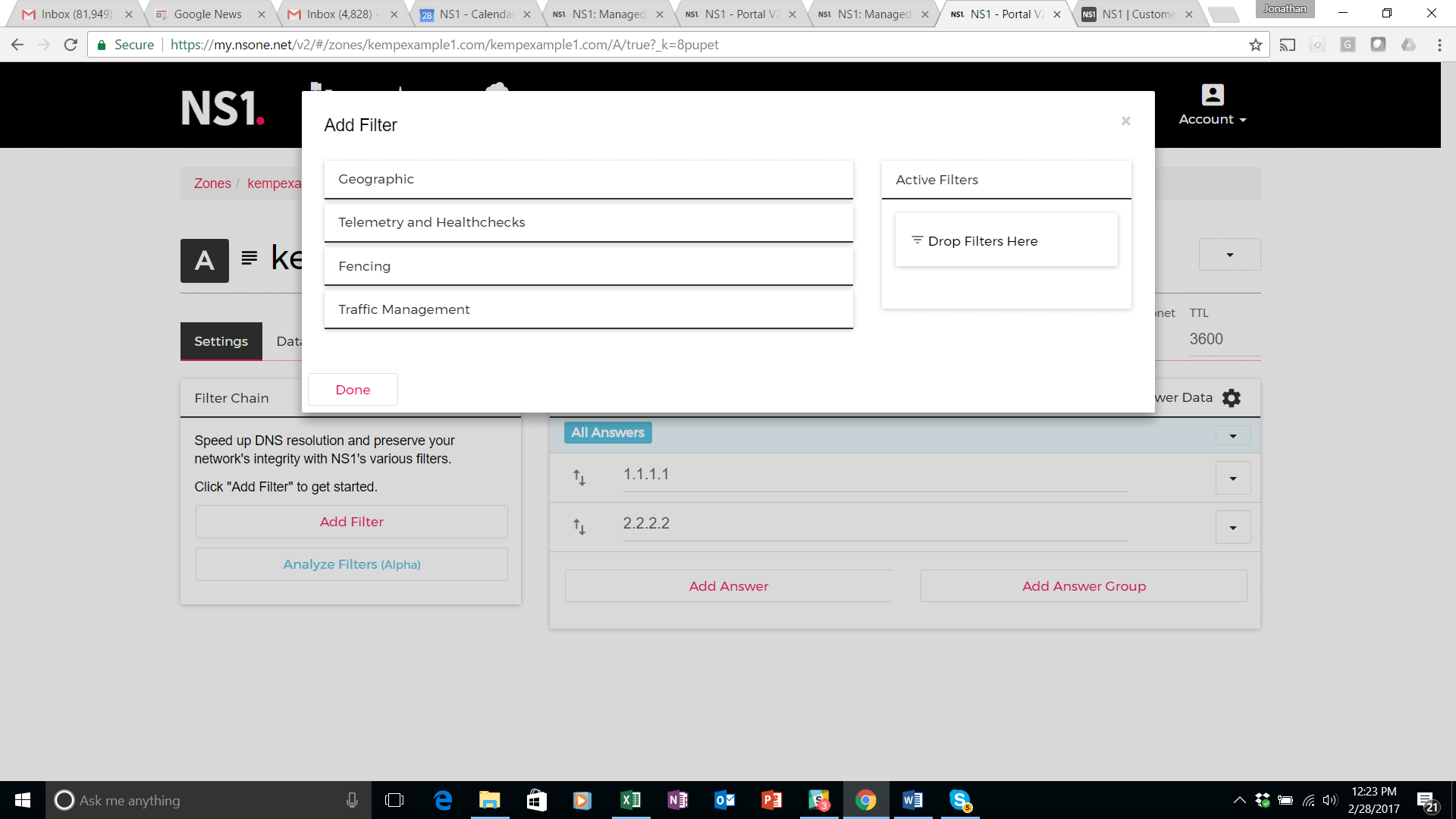Open dropdown menu for answer 1.1.1.1
Screen dimensions: 1456x819
[x=1232, y=479]
